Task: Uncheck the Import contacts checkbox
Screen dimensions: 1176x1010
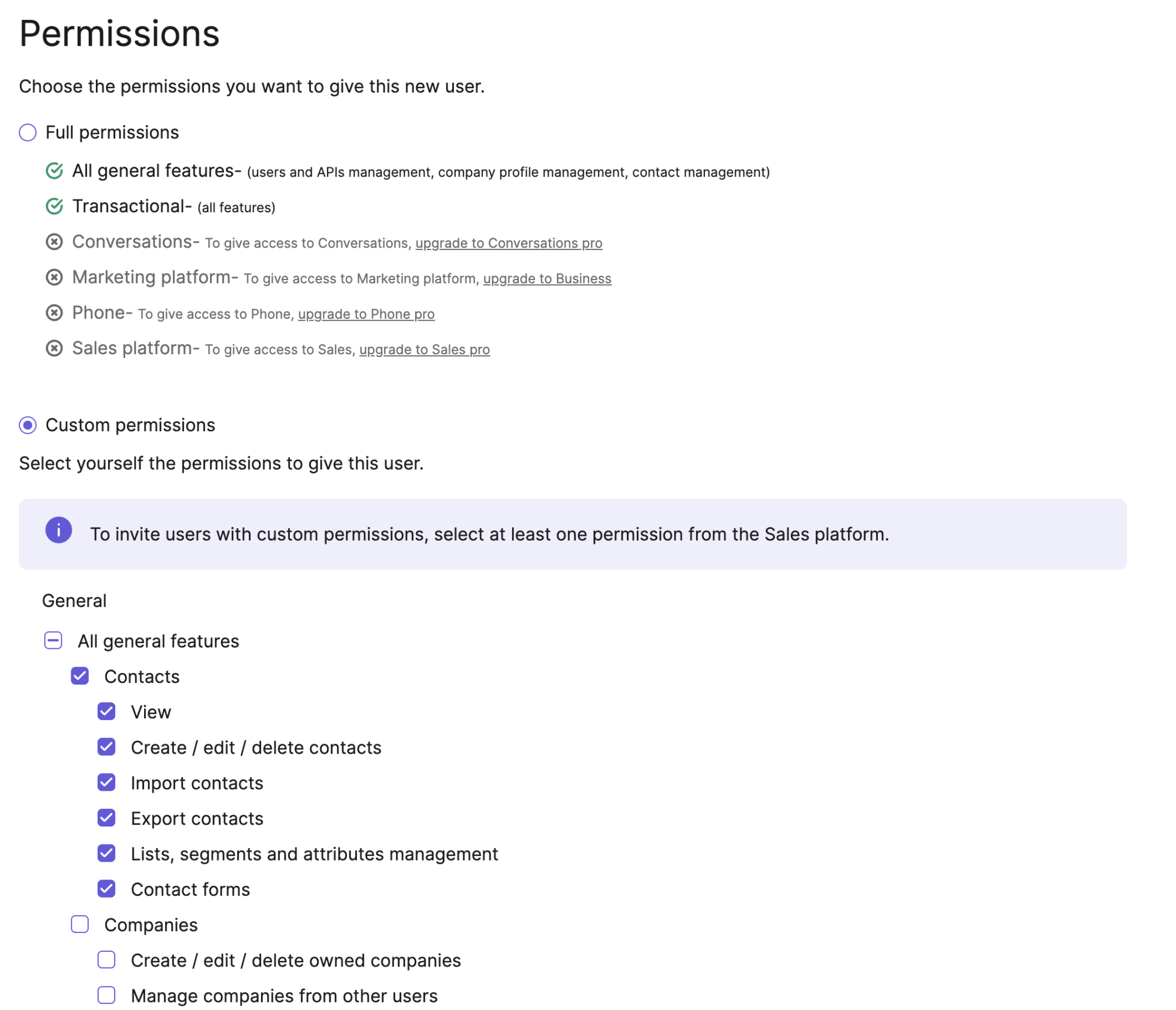Action: 106,782
